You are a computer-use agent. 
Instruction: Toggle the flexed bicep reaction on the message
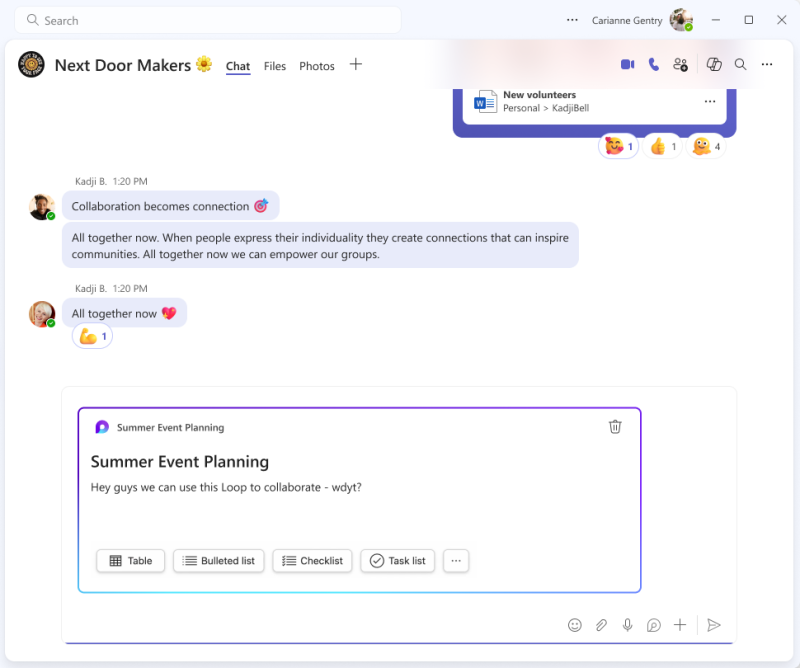(92, 337)
